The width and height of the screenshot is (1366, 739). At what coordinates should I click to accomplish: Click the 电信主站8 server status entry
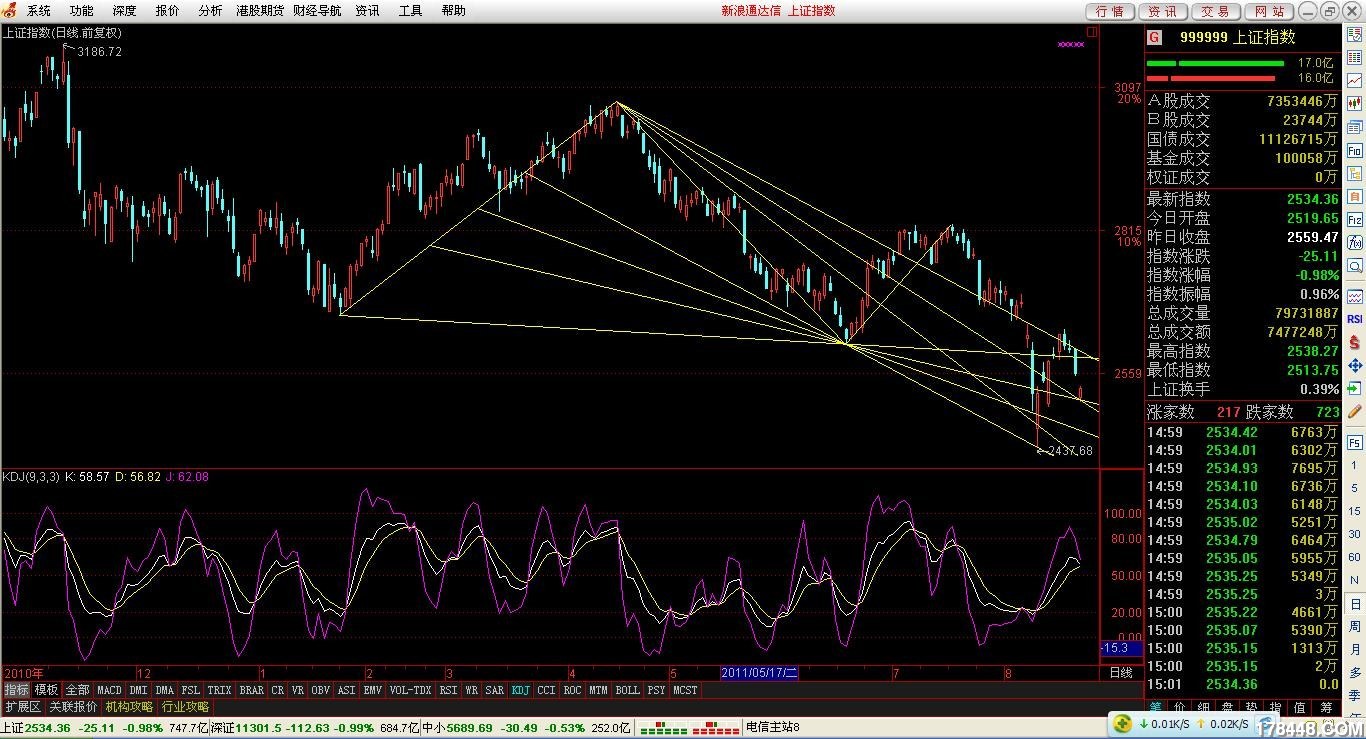point(773,727)
